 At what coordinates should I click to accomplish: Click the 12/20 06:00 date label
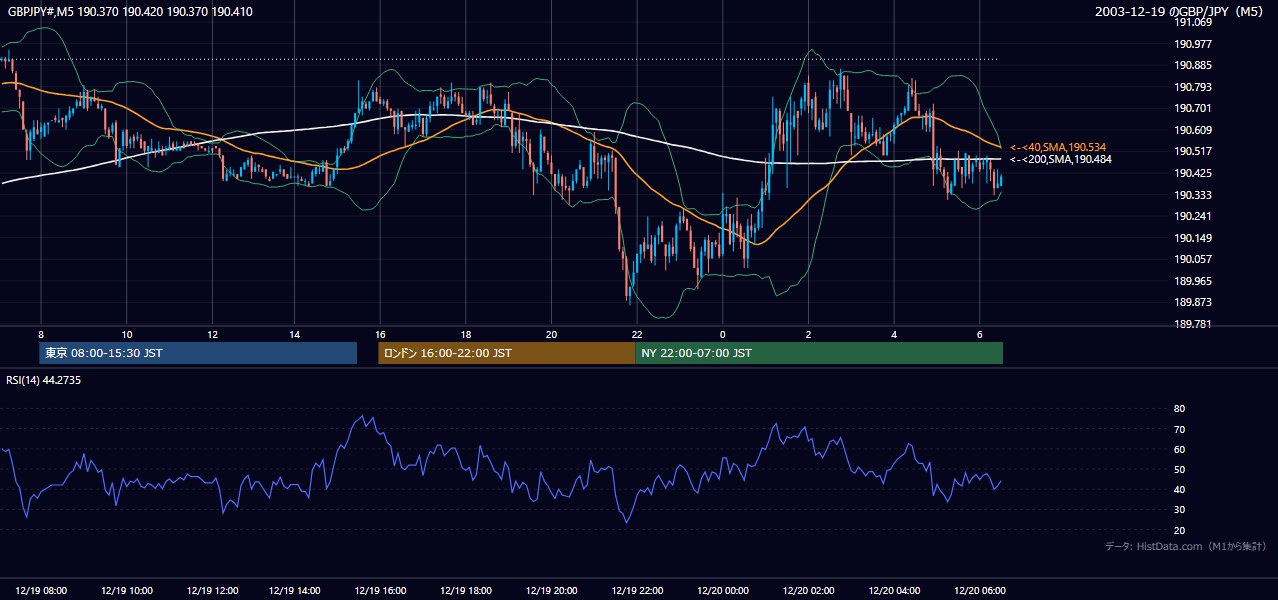click(x=979, y=591)
